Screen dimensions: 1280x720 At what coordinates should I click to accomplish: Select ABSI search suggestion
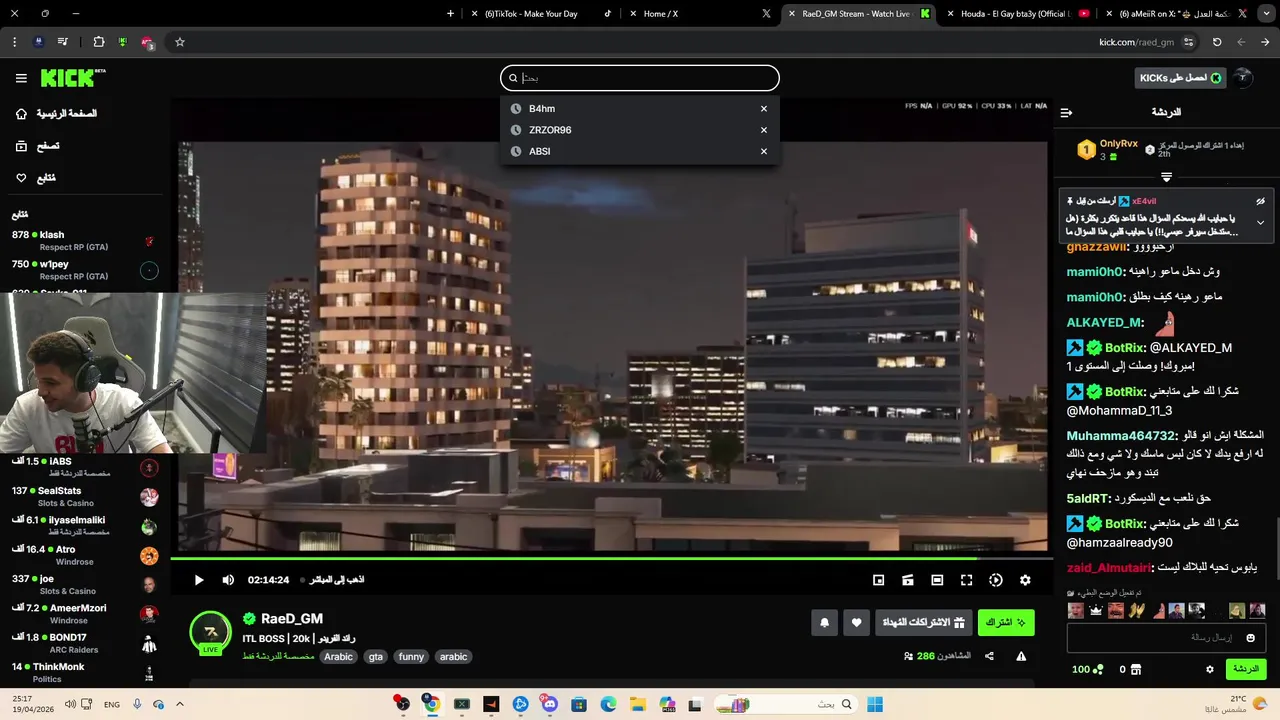click(640, 151)
